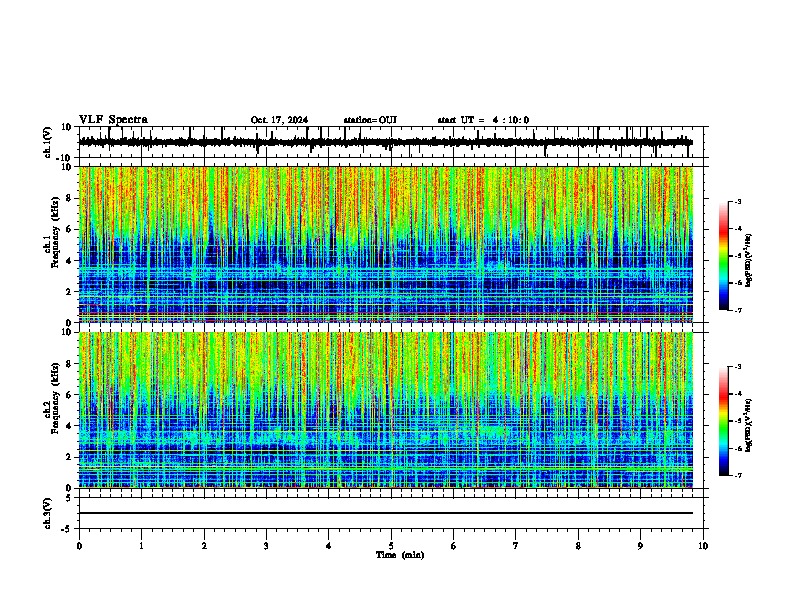Click the "-3" label on ch.1 colorbar

click(x=737, y=201)
